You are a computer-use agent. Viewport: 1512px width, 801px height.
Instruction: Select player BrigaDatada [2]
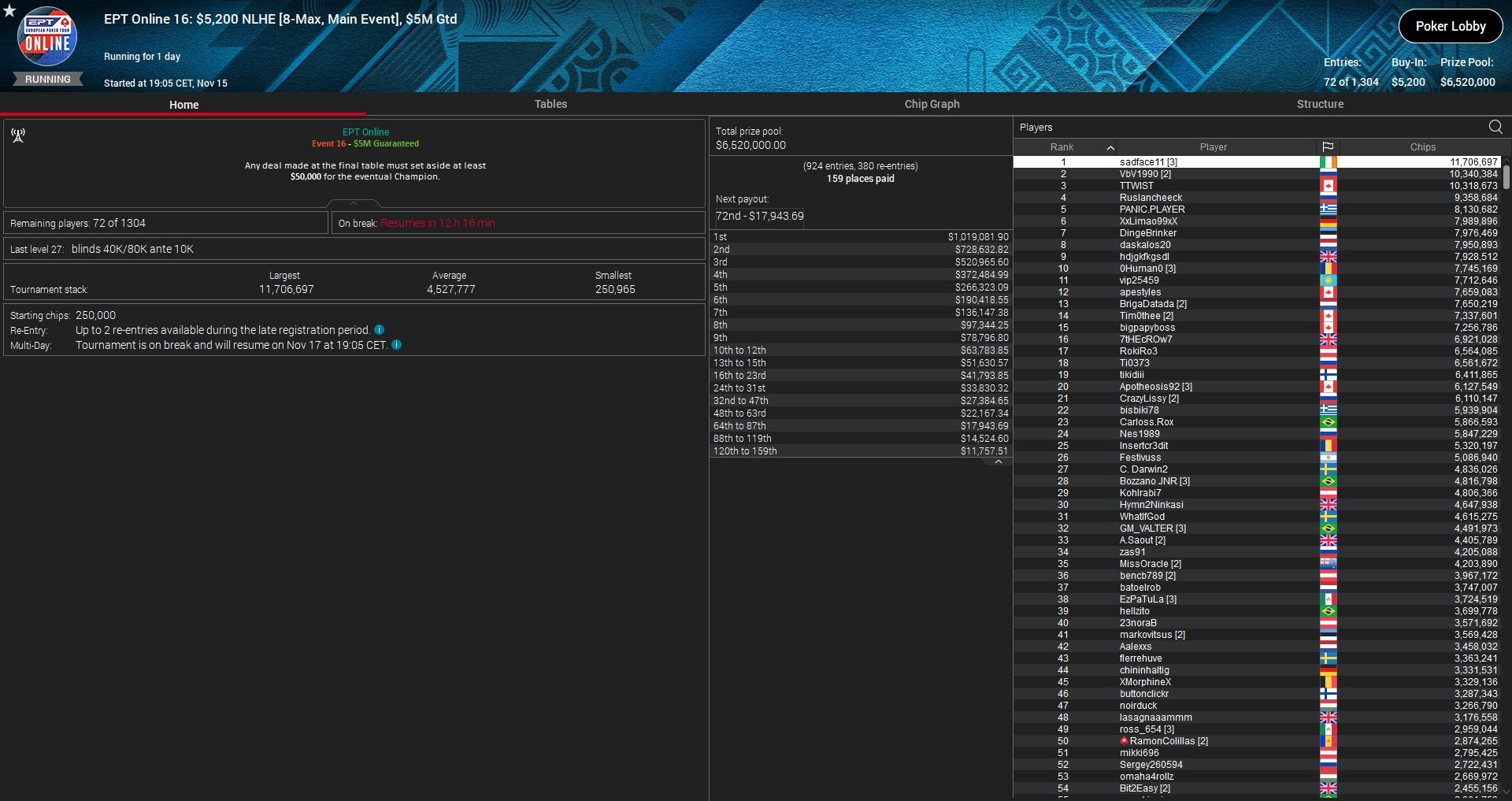(1257, 304)
